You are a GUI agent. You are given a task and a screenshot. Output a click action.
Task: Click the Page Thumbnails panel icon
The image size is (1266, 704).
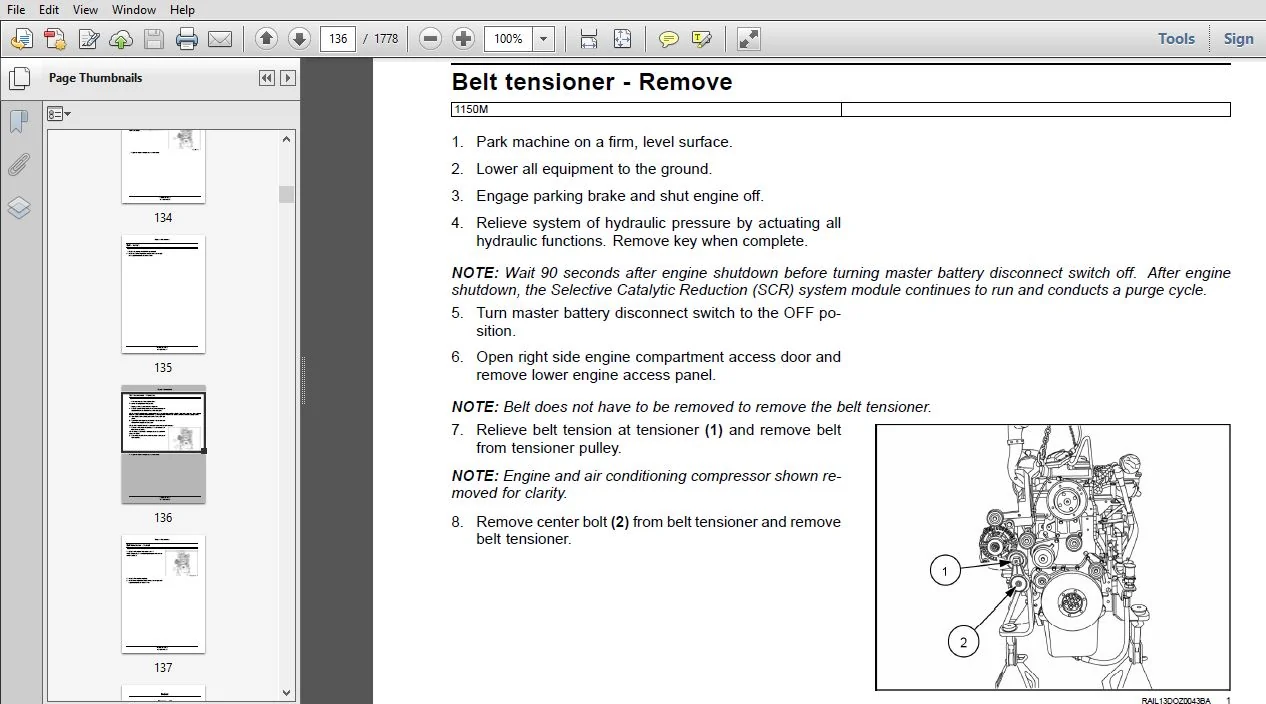pyautogui.click(x=19, y=78)
